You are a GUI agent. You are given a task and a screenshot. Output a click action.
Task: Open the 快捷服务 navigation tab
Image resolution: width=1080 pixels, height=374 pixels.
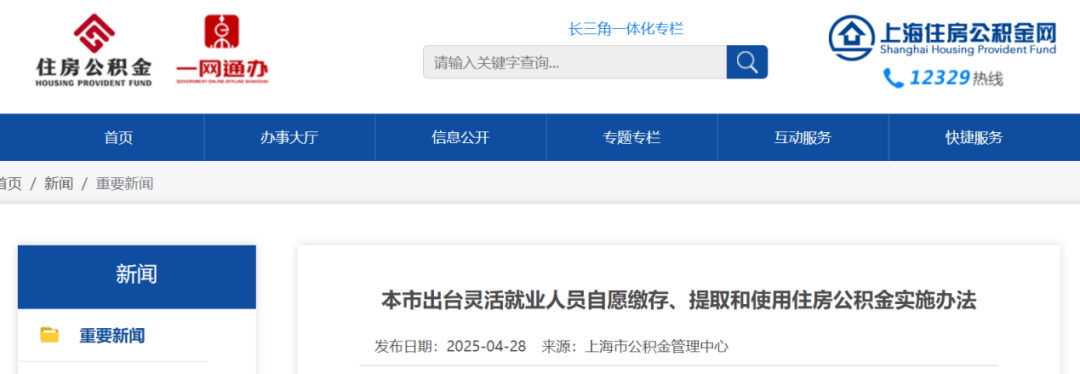pyautogui.click(x=974, y=138)
